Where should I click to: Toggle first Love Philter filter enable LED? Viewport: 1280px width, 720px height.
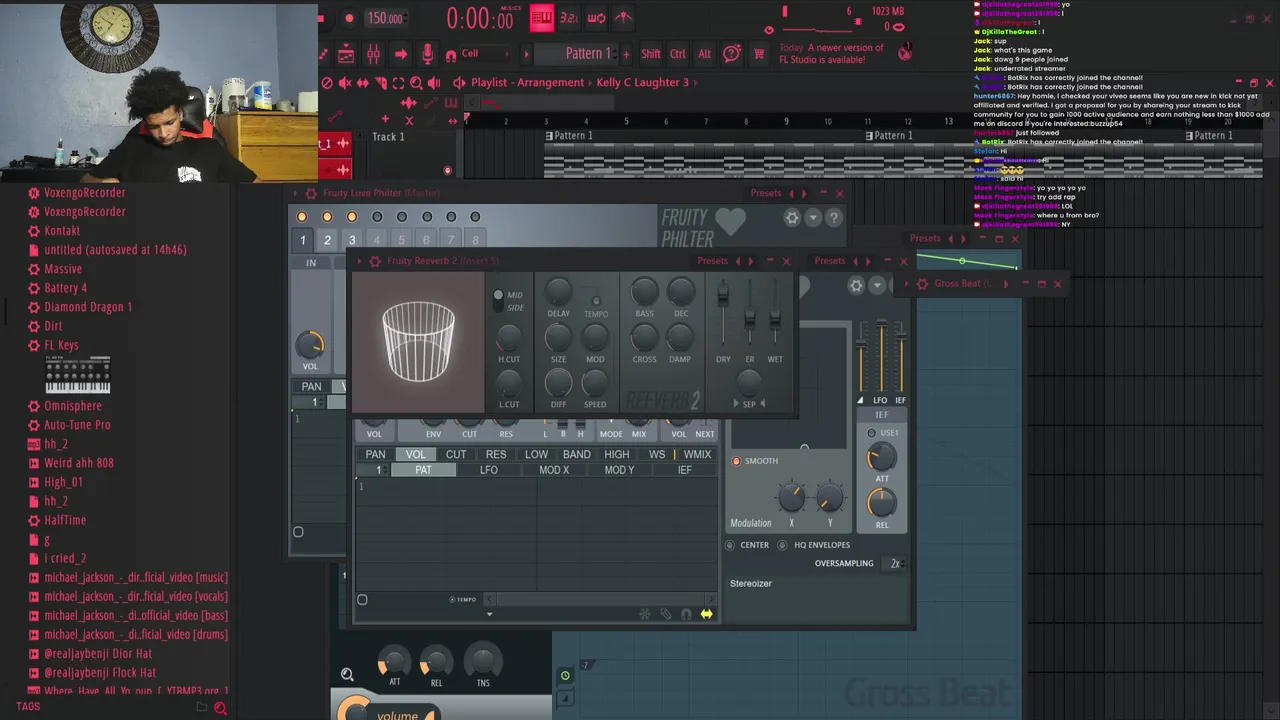click(302, 217)
